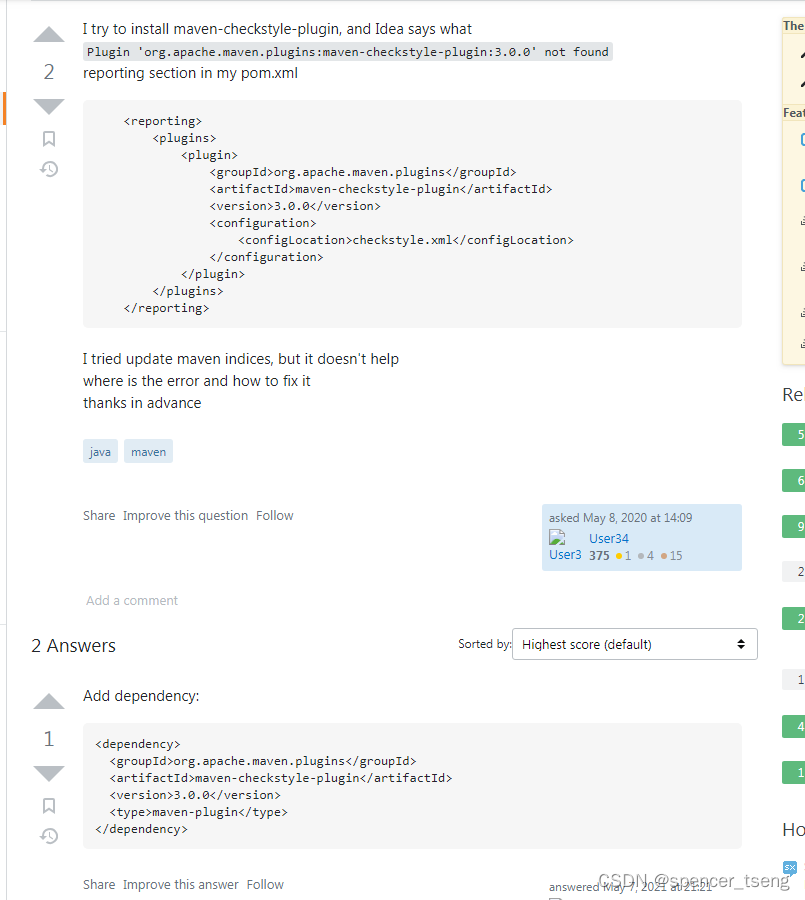This screenshot has width=805, height=900.
Task: Click 'Add a comment' under the question
Action: coord(131,600)
